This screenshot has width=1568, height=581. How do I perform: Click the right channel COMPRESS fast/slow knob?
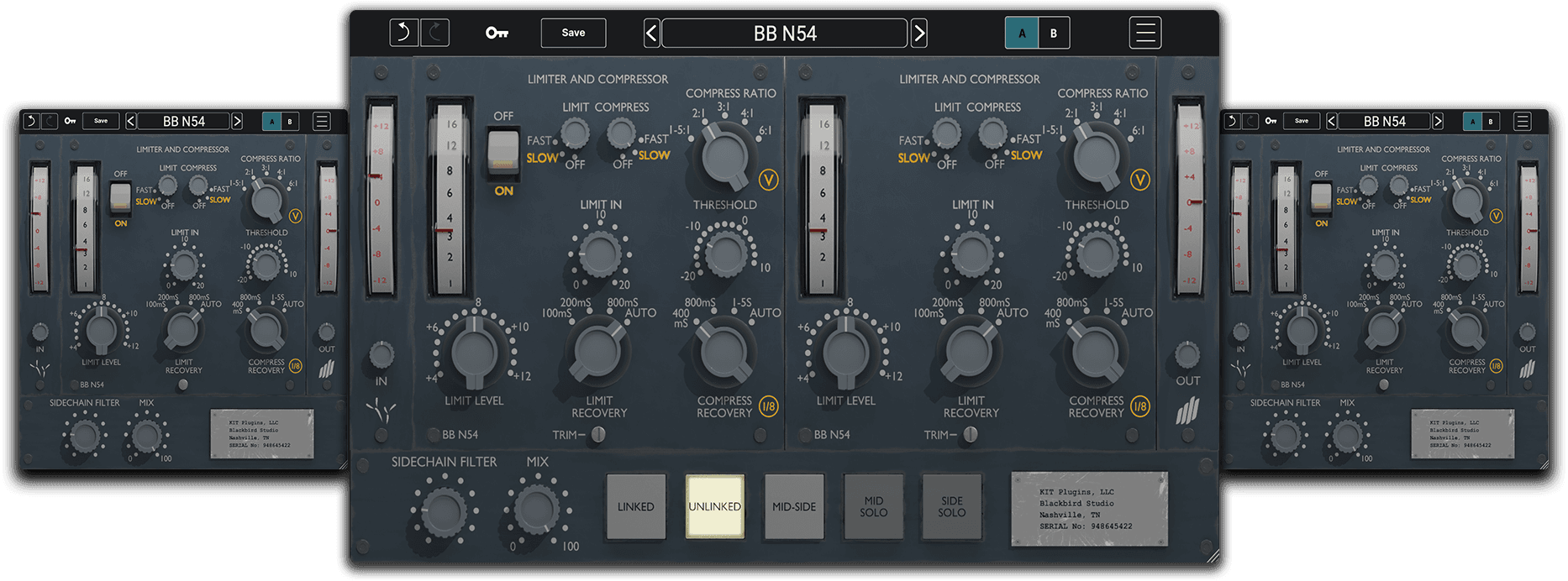click(993, 133)
